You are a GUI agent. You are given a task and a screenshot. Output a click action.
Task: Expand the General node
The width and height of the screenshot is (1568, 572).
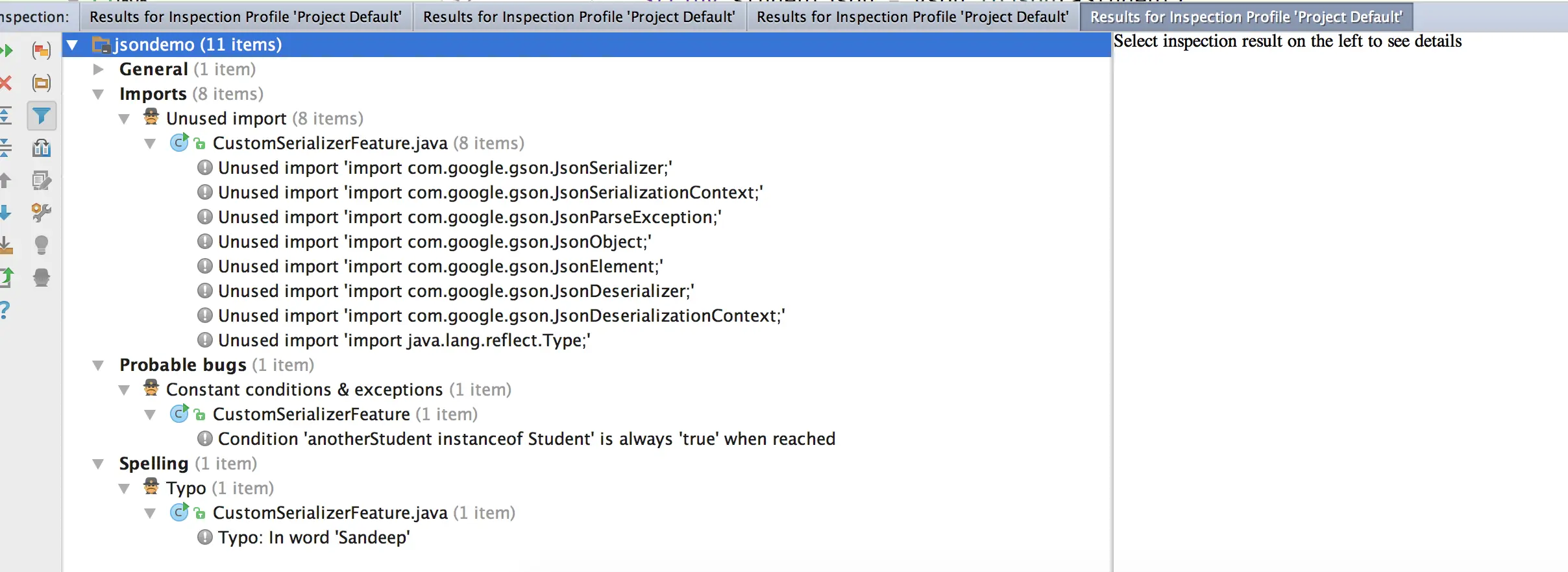99,69
